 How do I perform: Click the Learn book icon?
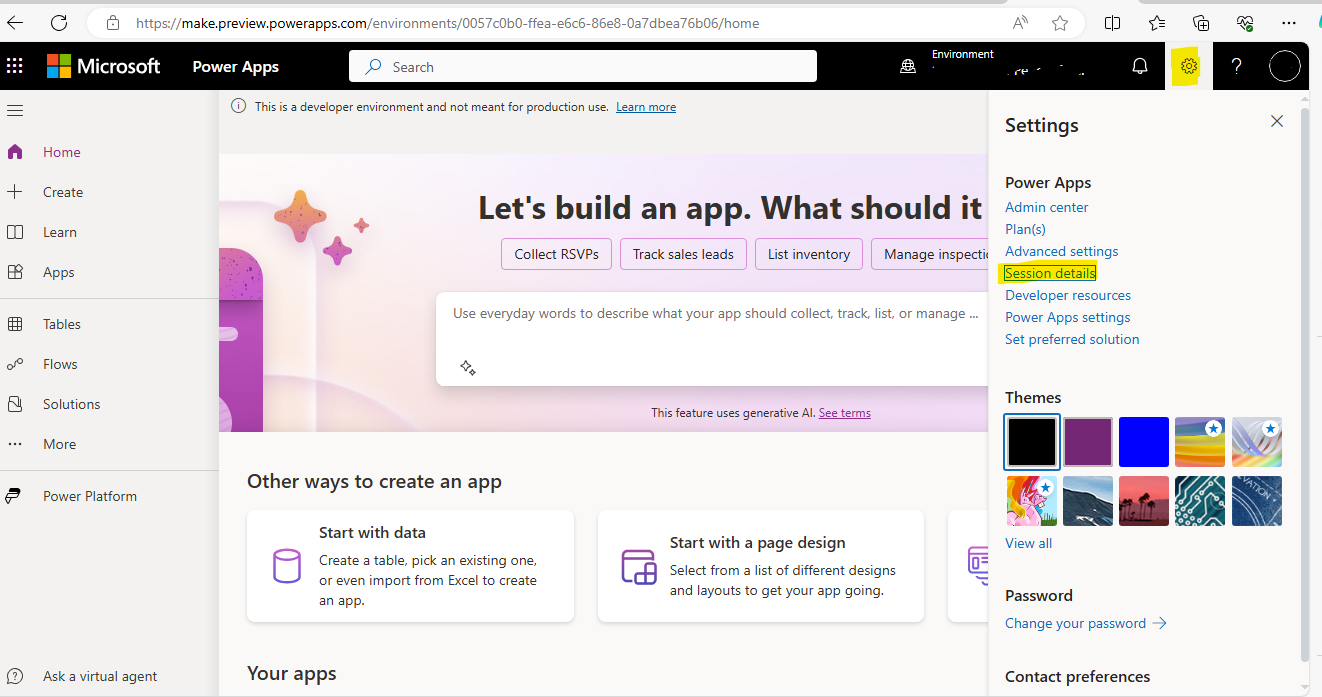(15, 232)
